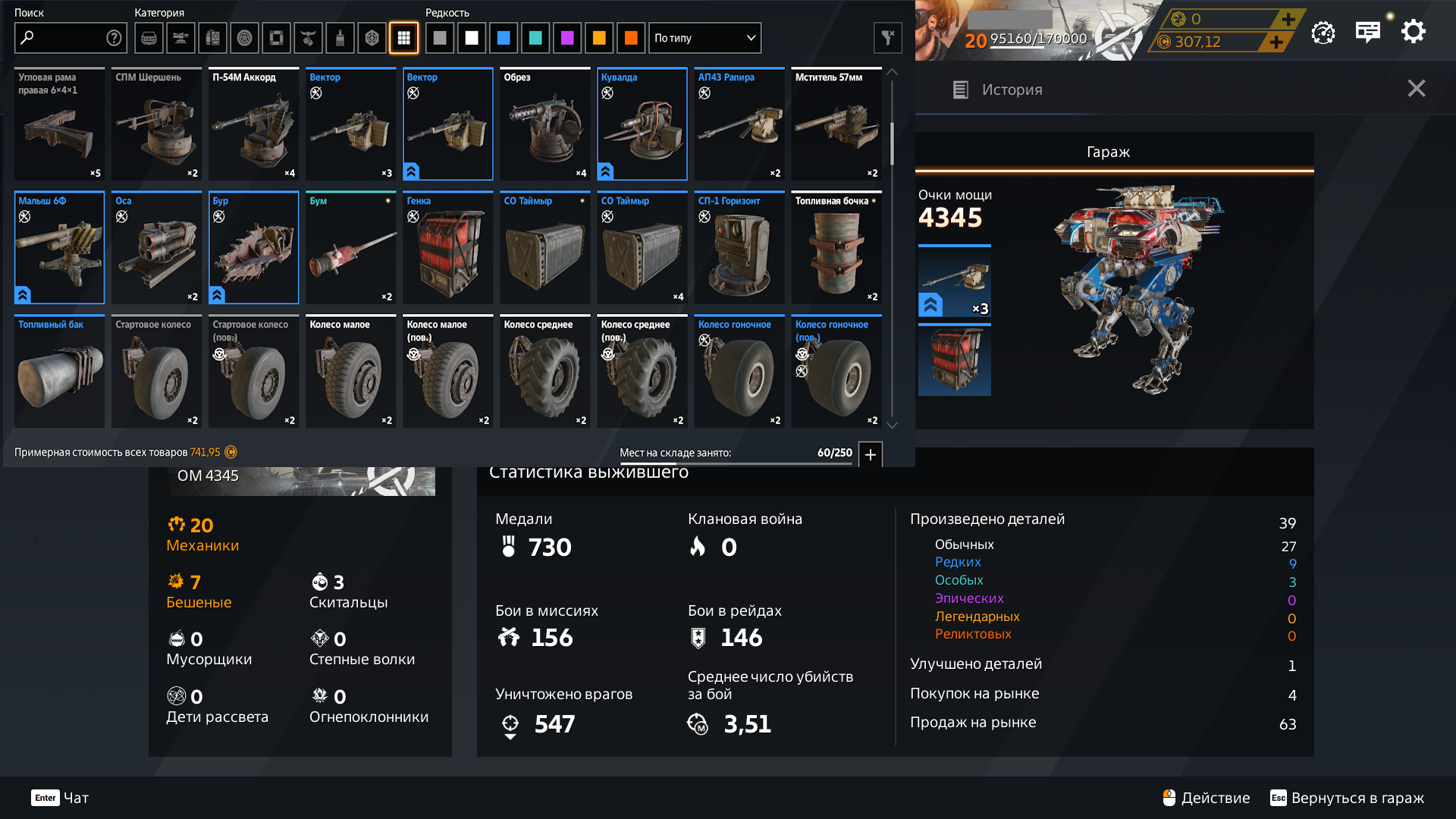
Task: Toggle the purple epic rarity filter
Action: (567, 38)
